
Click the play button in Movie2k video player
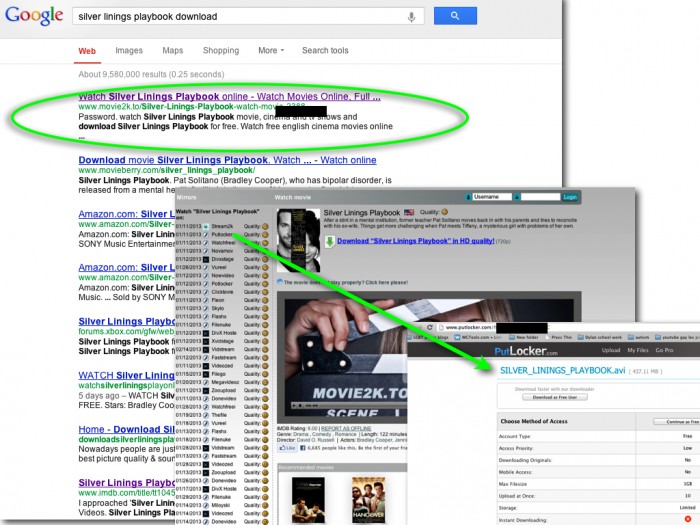[293, 406]
